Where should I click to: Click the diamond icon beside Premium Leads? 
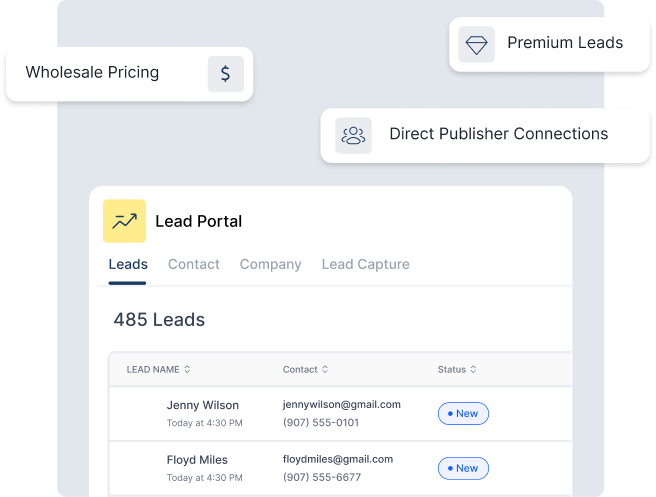pos(476,44)
